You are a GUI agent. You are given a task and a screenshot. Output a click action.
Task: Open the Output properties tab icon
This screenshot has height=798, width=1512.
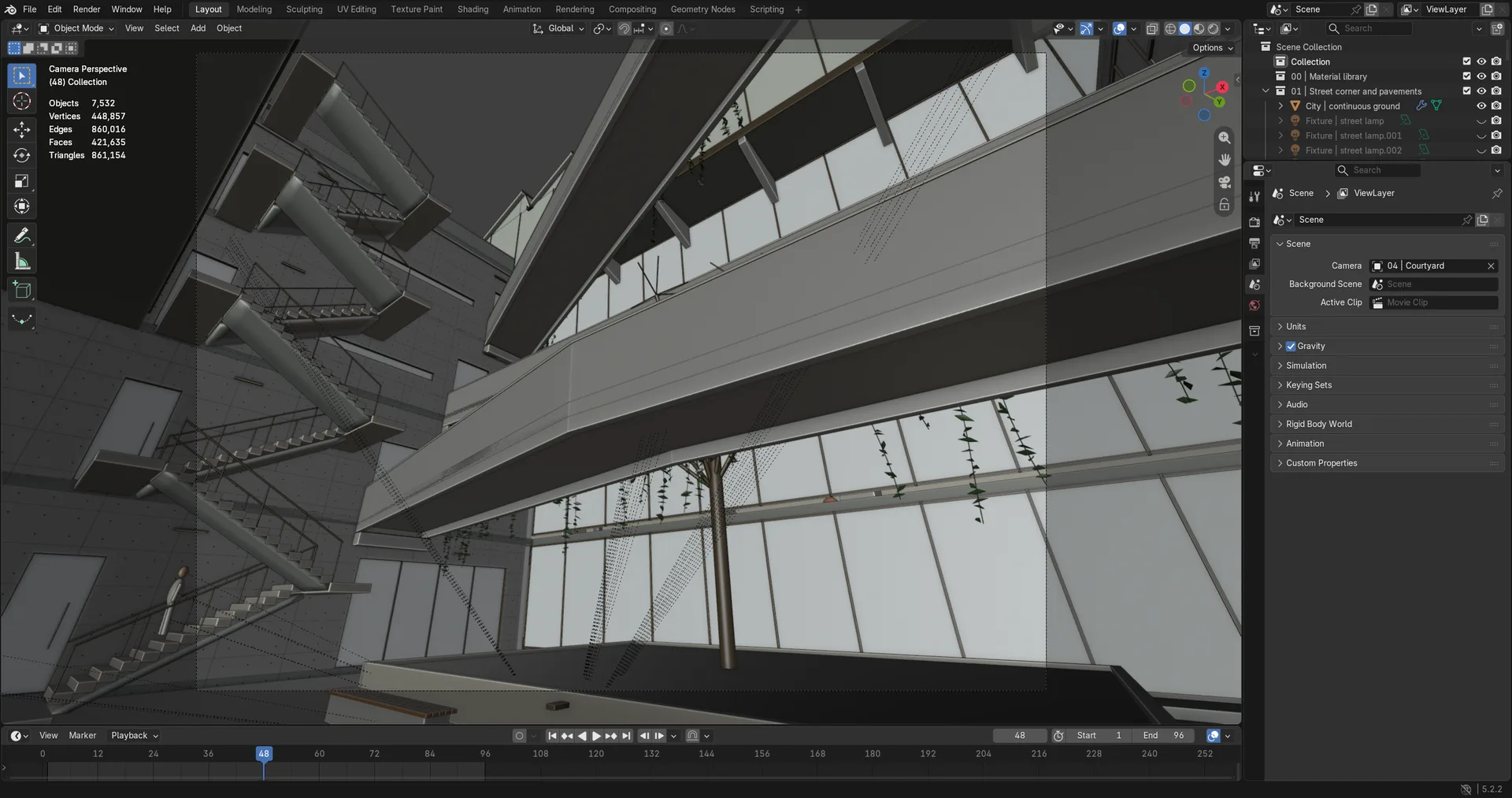(x=1254, y=243)
